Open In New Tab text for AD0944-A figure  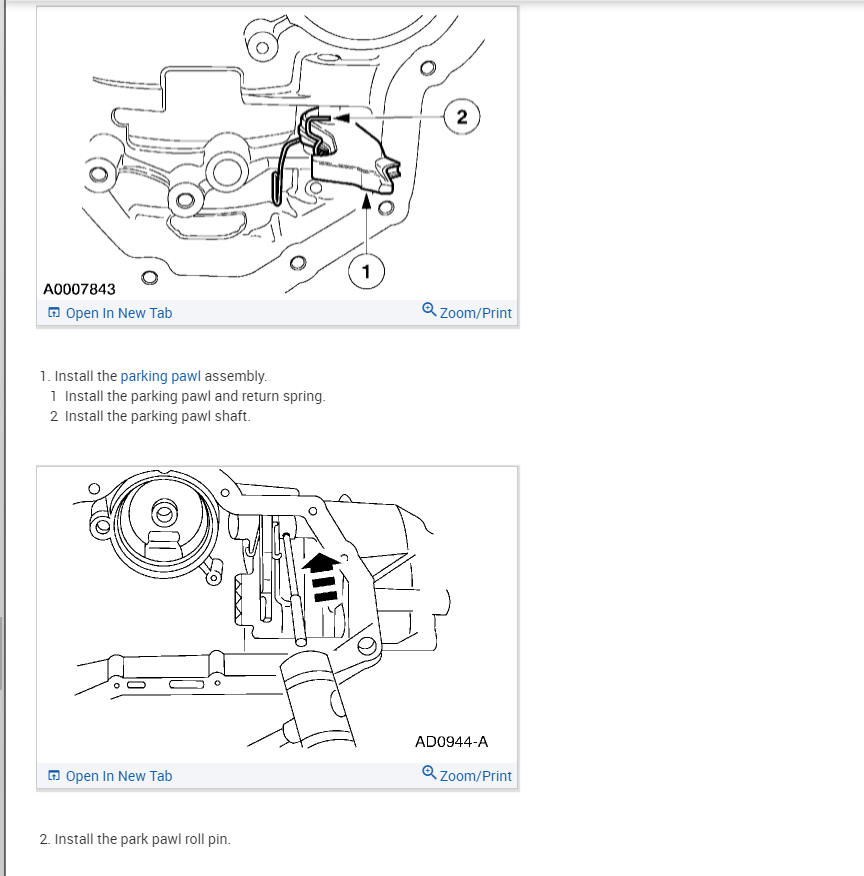(x=119, y=776)
